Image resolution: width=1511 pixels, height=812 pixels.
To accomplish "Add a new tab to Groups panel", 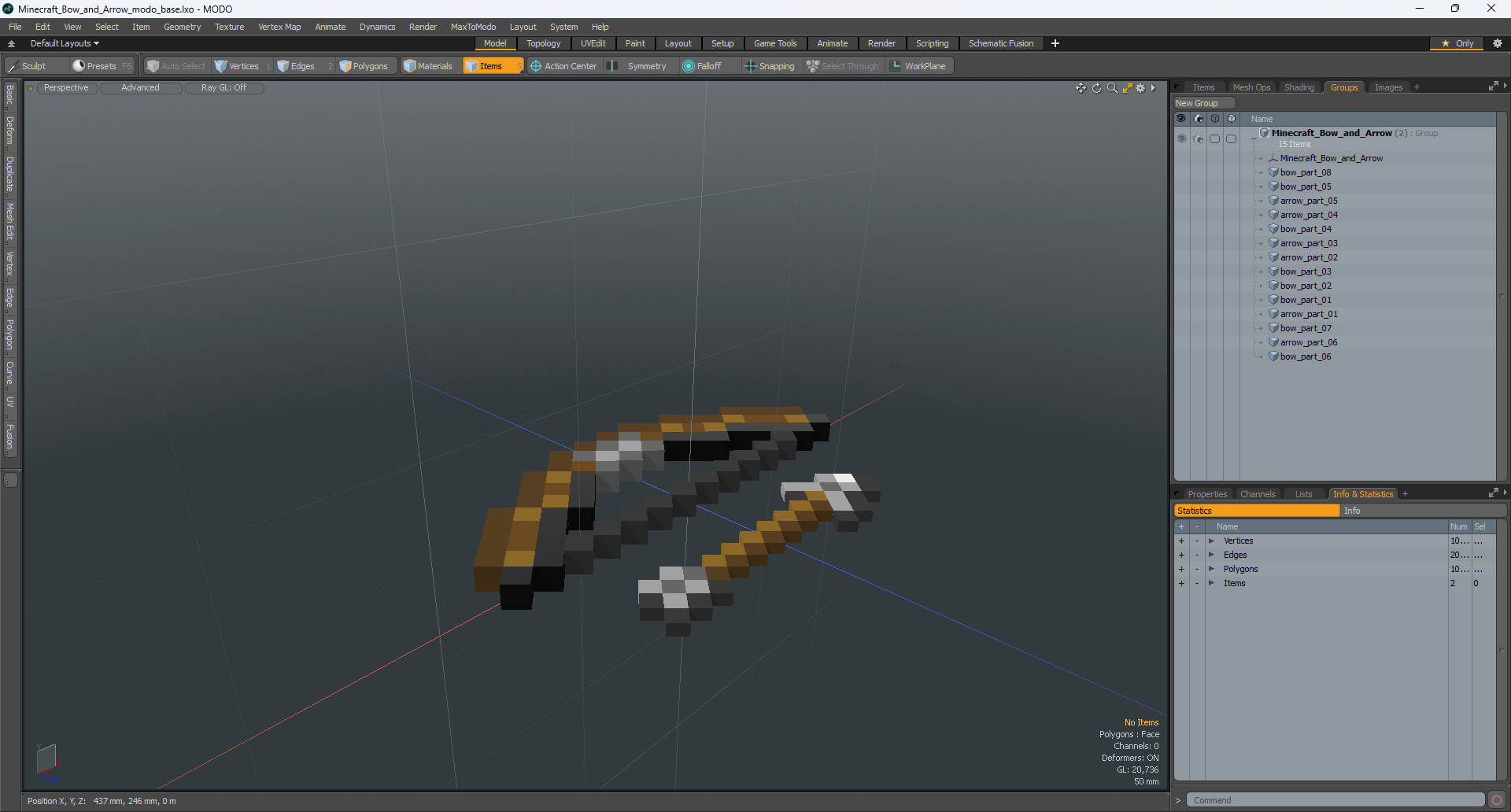I will point(1417,87).
